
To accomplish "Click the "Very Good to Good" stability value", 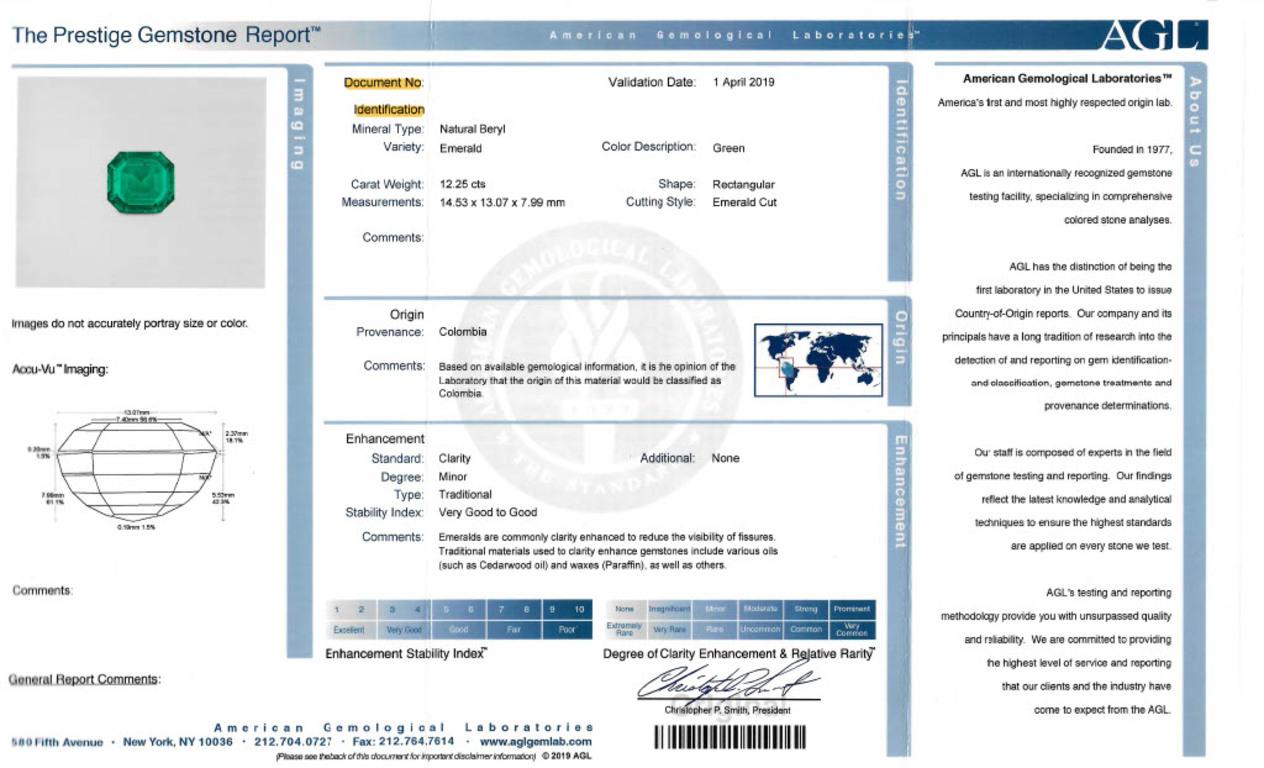I will pyautogui.click(x=488, y=512).
